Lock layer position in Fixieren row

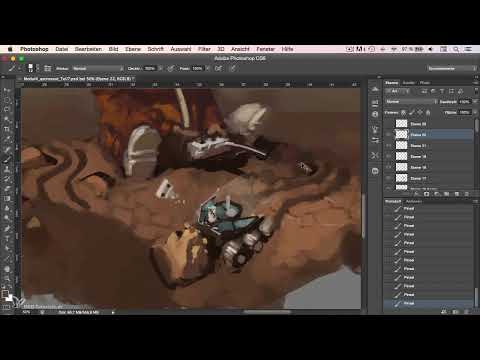coord(420,113)
